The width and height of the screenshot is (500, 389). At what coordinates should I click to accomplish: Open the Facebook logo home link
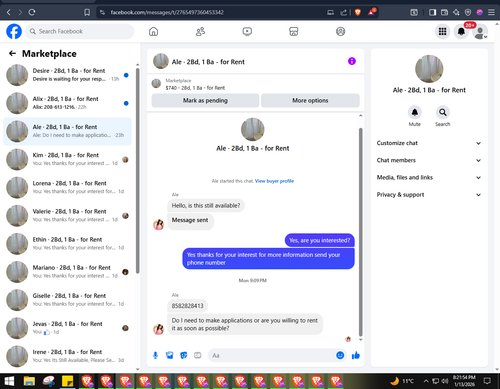[14, 31]
